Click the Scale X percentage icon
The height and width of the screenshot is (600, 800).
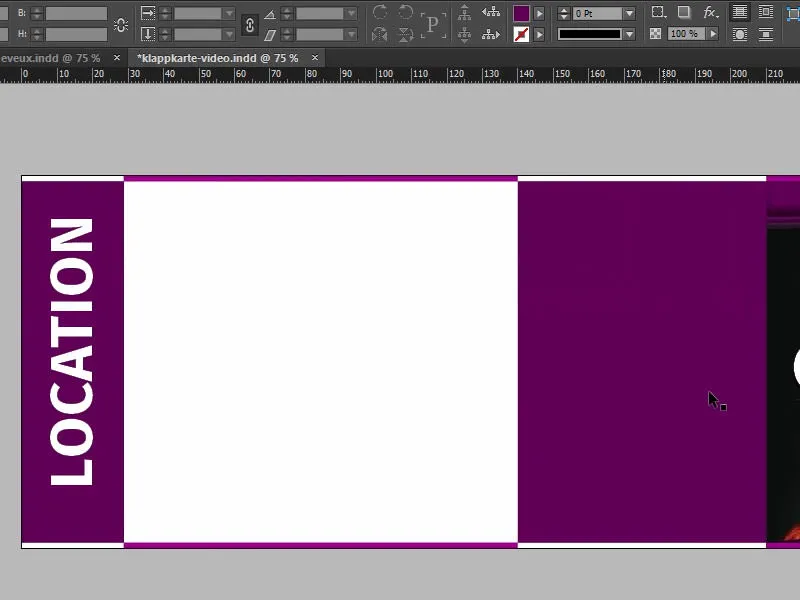pos(148,13)
